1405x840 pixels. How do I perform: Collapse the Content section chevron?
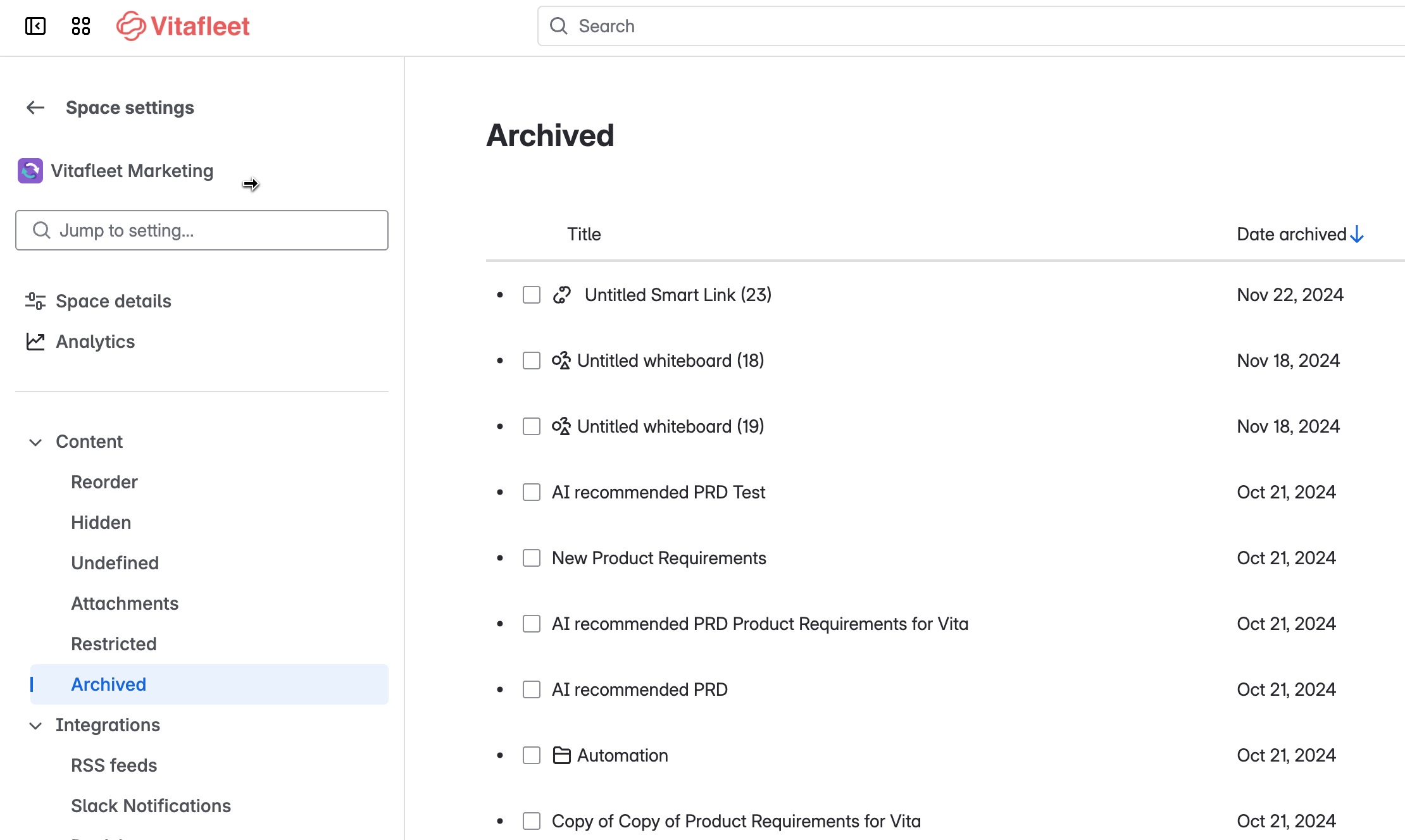[35, 442]
